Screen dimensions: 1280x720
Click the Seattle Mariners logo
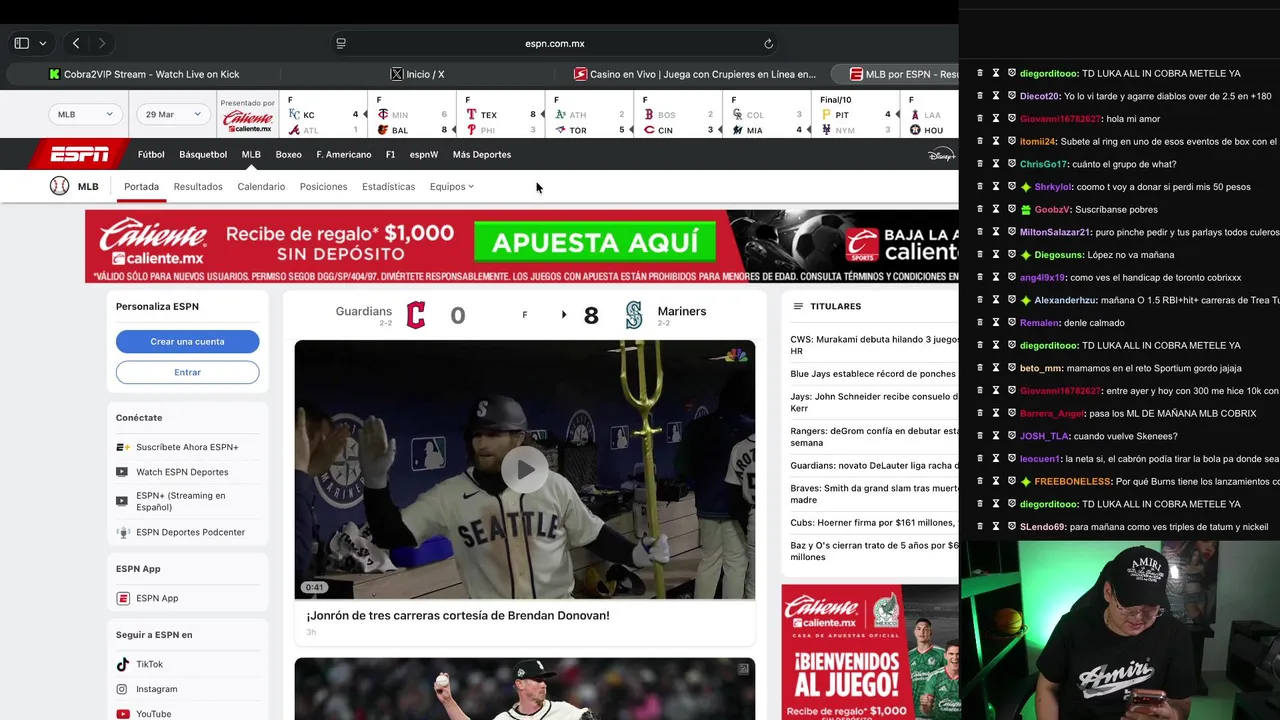633,316
